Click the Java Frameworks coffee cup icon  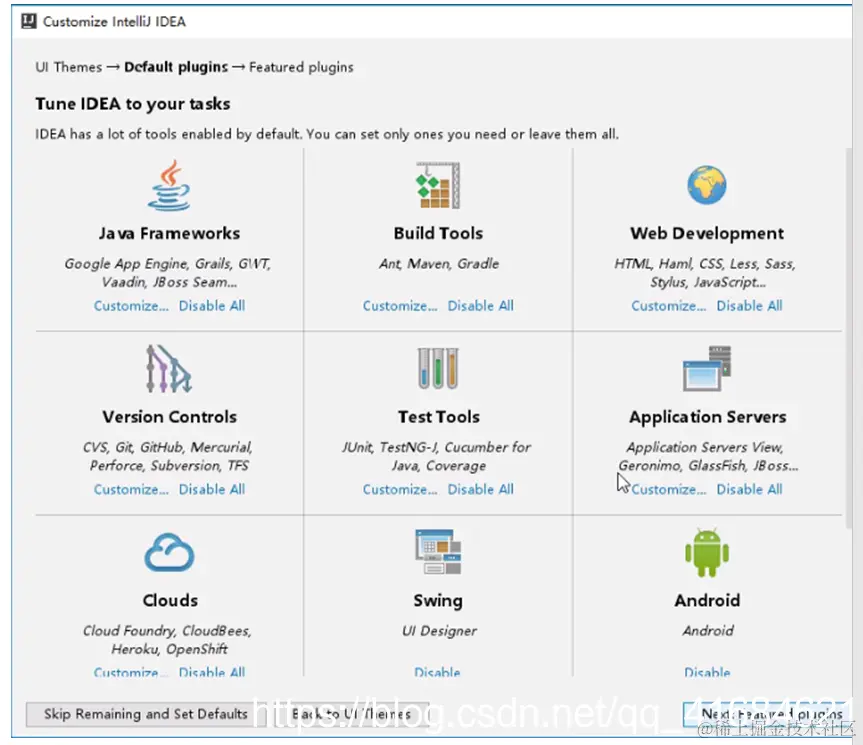click(169, 185)
